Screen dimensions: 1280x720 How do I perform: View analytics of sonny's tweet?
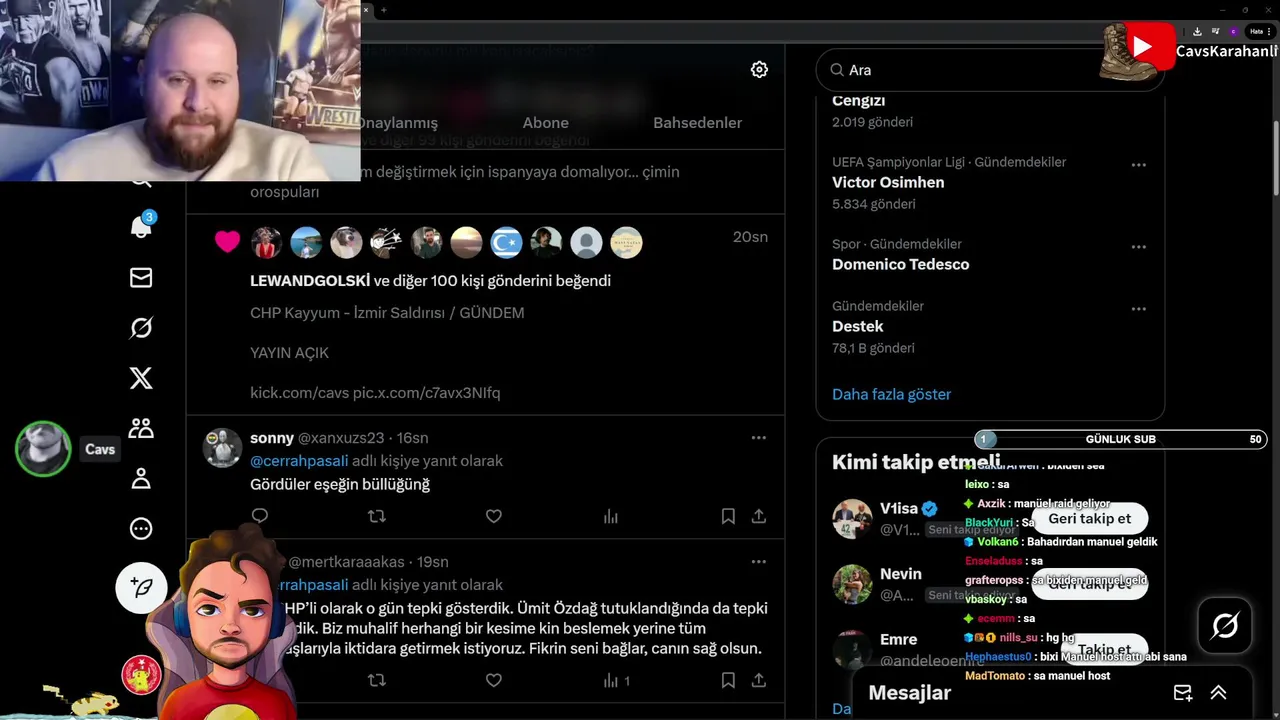click(610, 516)
